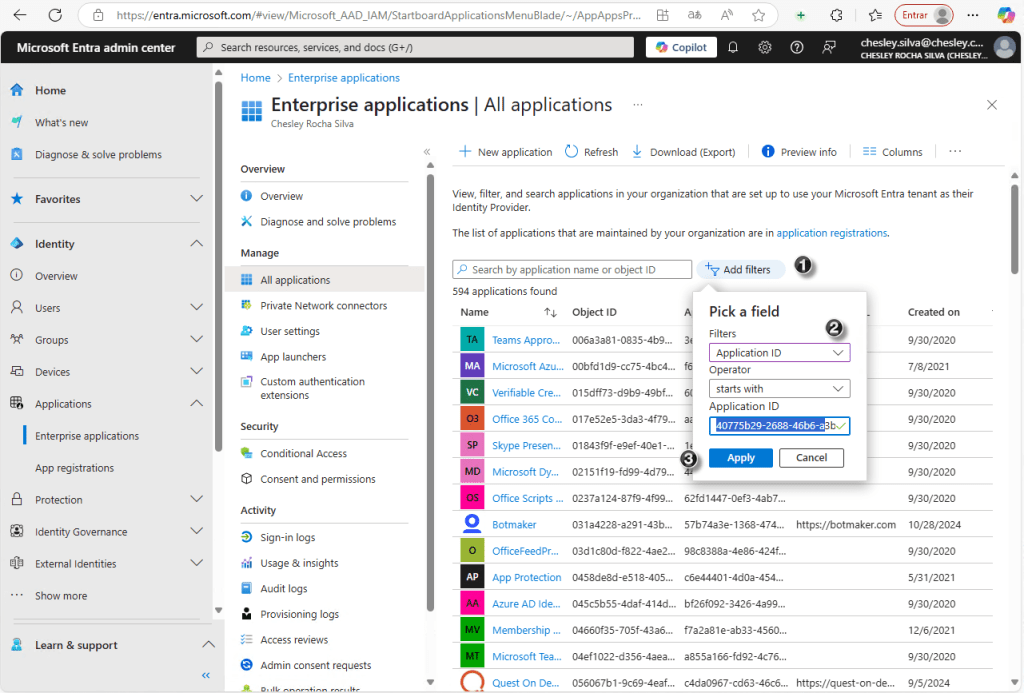Open the Filters dropdown showing Application ID
The image size is (1024, 693).
pyautogui.click(x=779, y=353)
